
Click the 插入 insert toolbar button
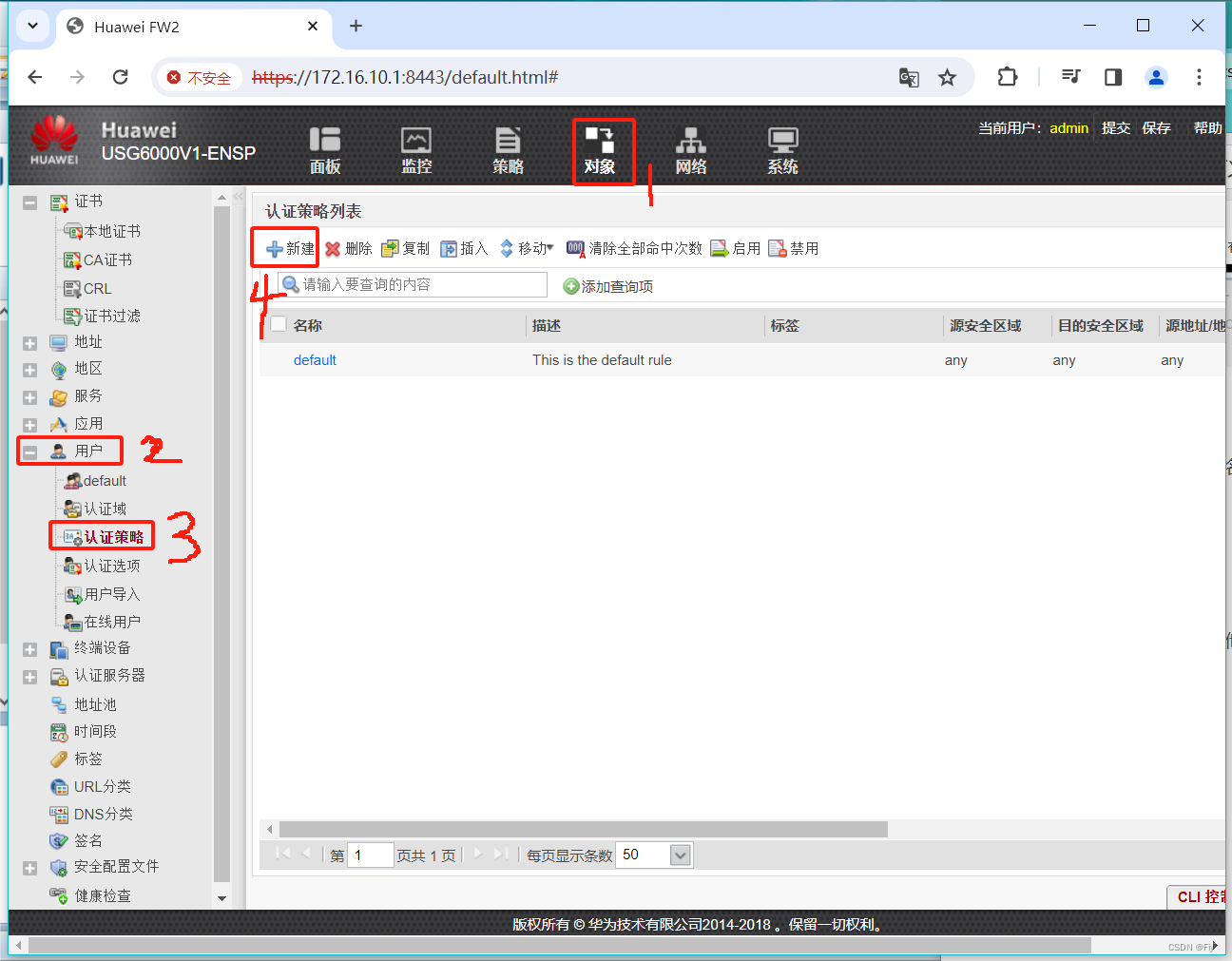point(464,248)
